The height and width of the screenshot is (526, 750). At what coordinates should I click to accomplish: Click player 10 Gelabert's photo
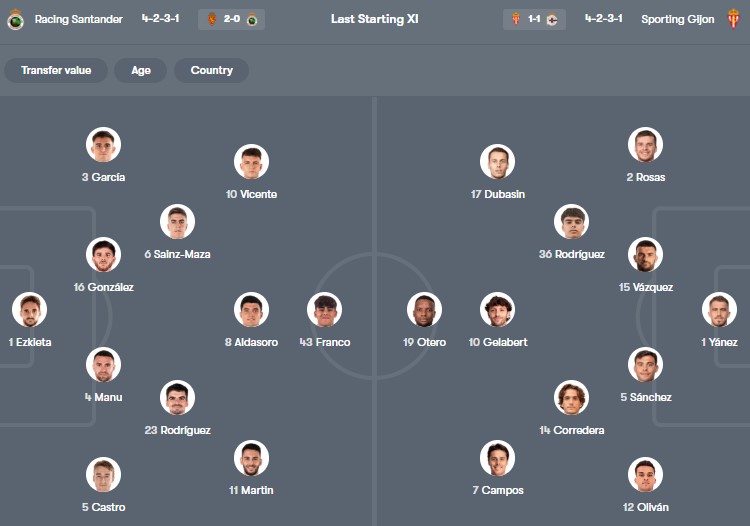coord(497,310)
